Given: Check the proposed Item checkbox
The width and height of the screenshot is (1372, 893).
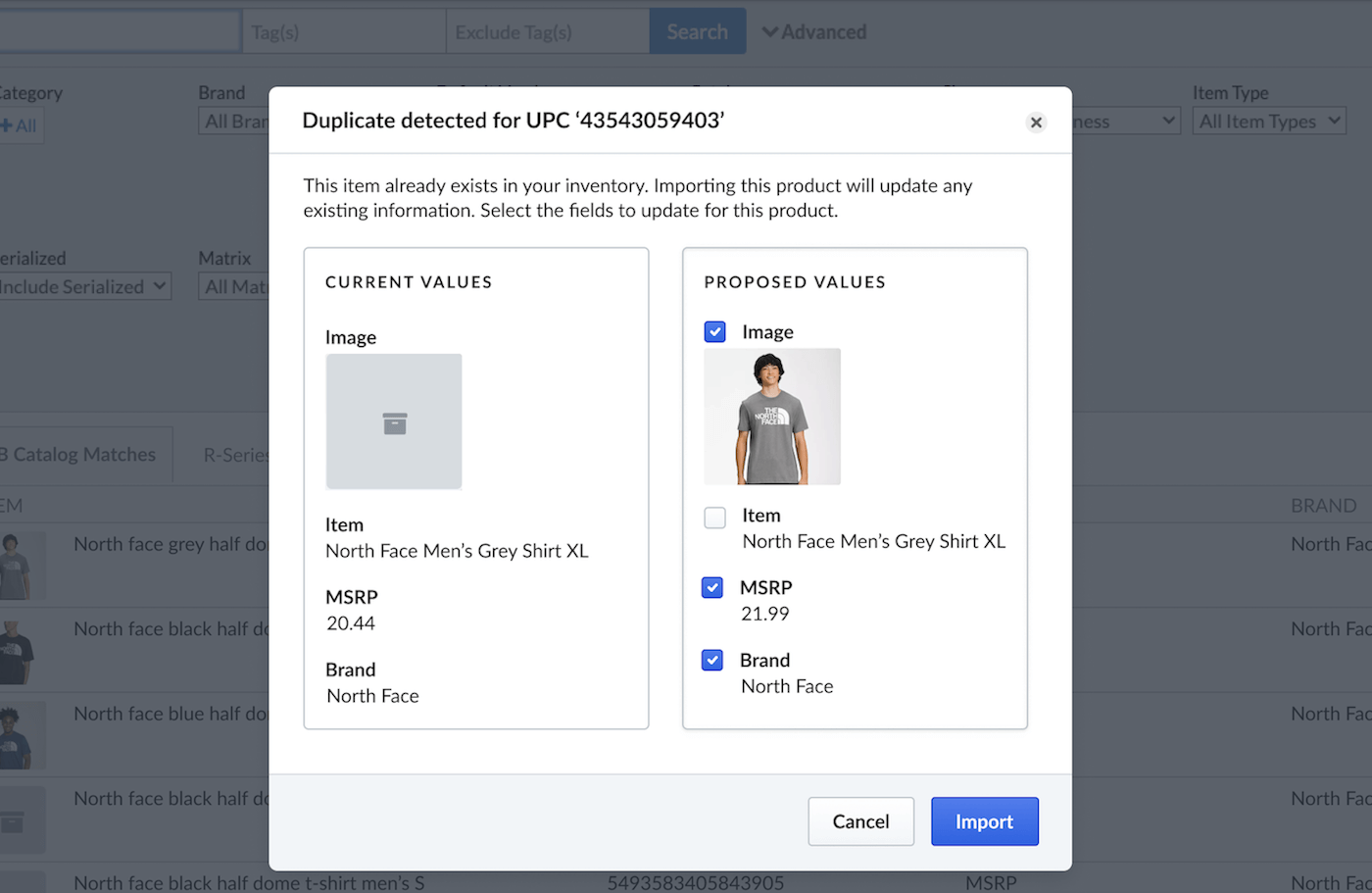Looking at the screenshot, I should pyautogui.click(x=715, y=518).
